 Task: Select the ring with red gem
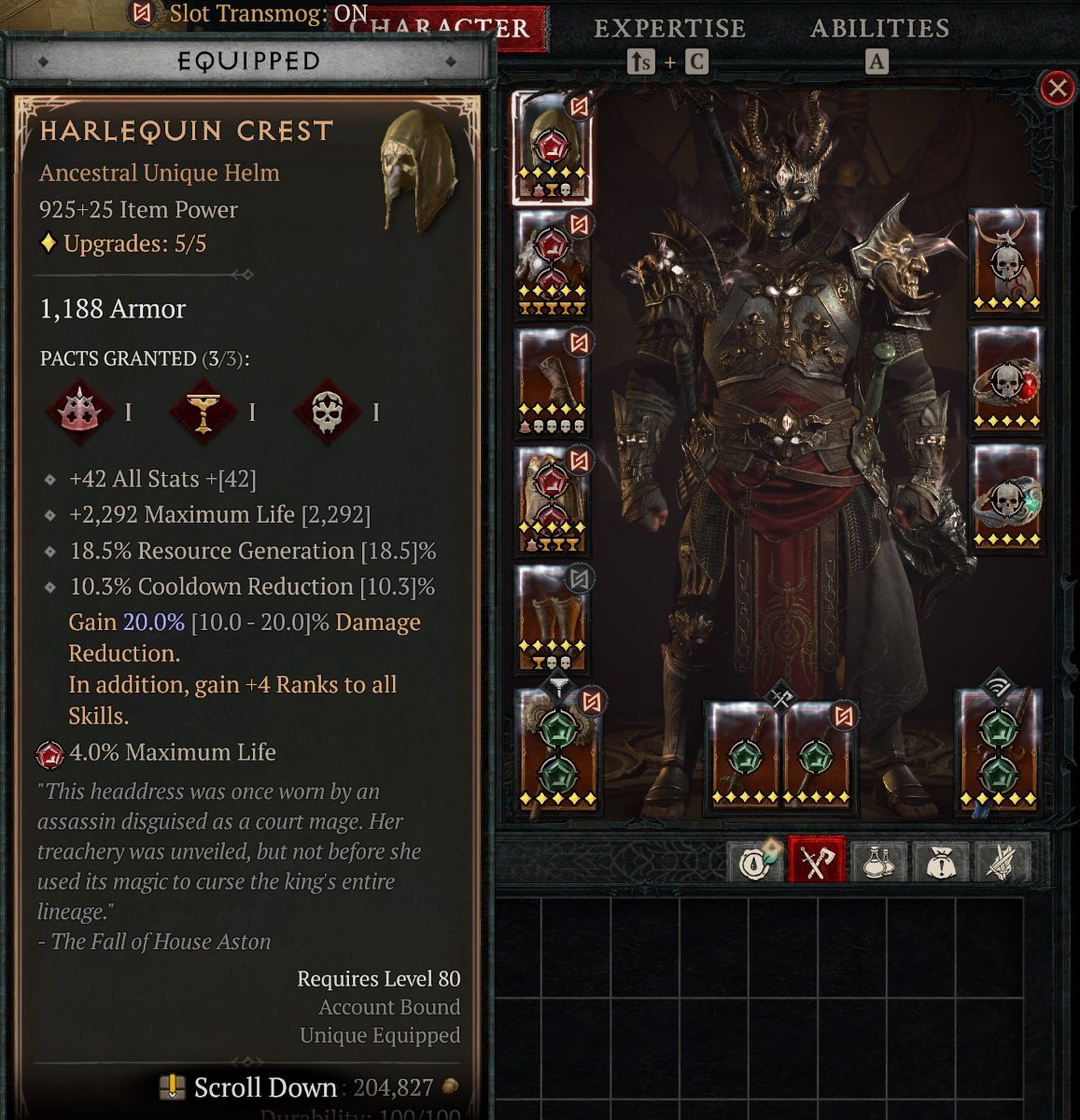pos(1006,379)
